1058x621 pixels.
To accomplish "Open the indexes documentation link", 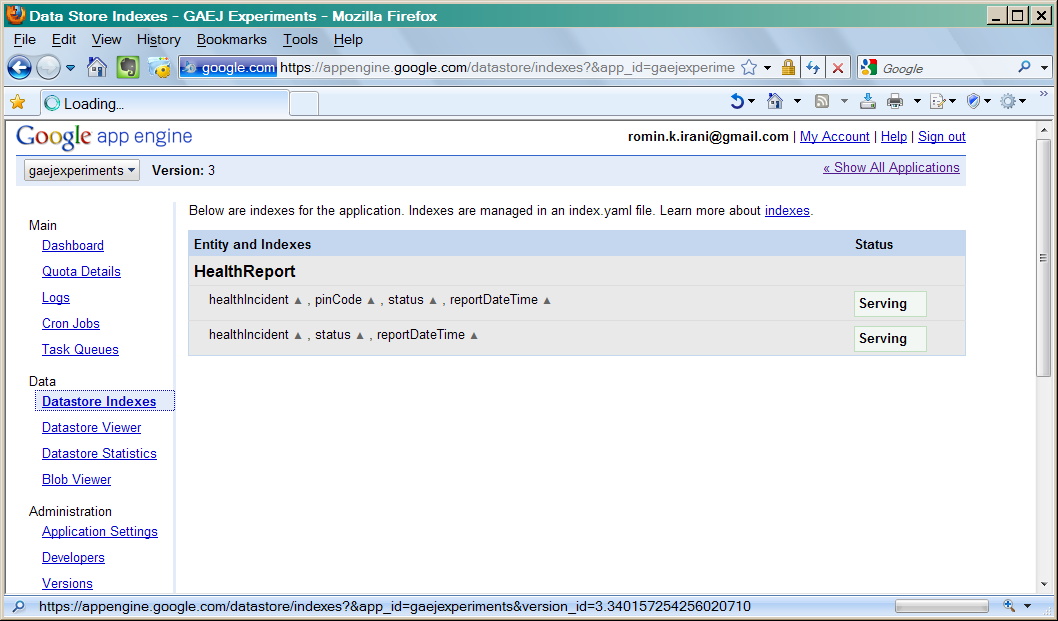I will (x=787, y=211).
